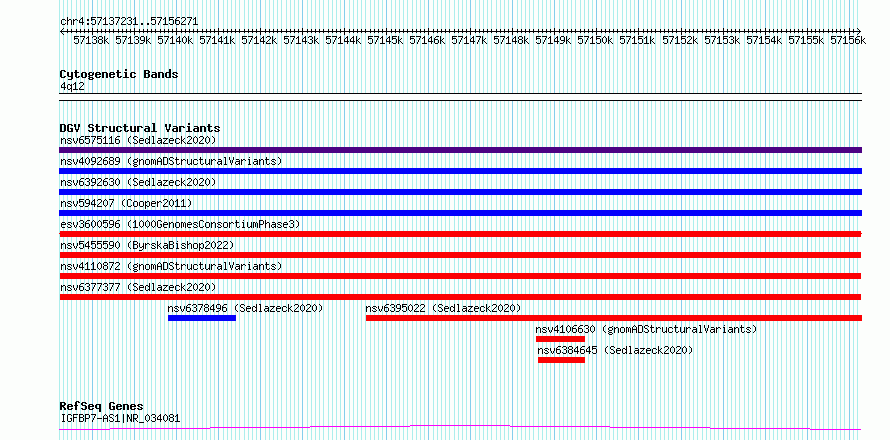890x440 pixels.
Task: Open the nsv6378496 variant label
Action: click(x=245, y=308)
